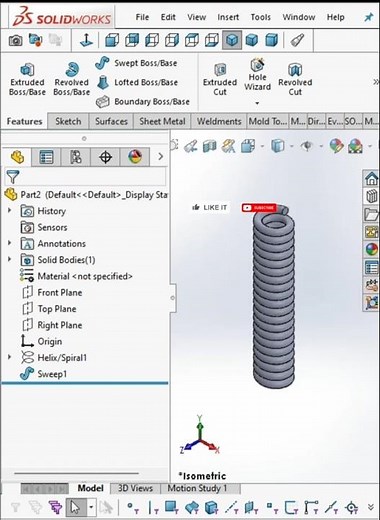Select the Normal To view icon
Image resolution: width=380 pixels, height=520 pixels.
[86, 40]
